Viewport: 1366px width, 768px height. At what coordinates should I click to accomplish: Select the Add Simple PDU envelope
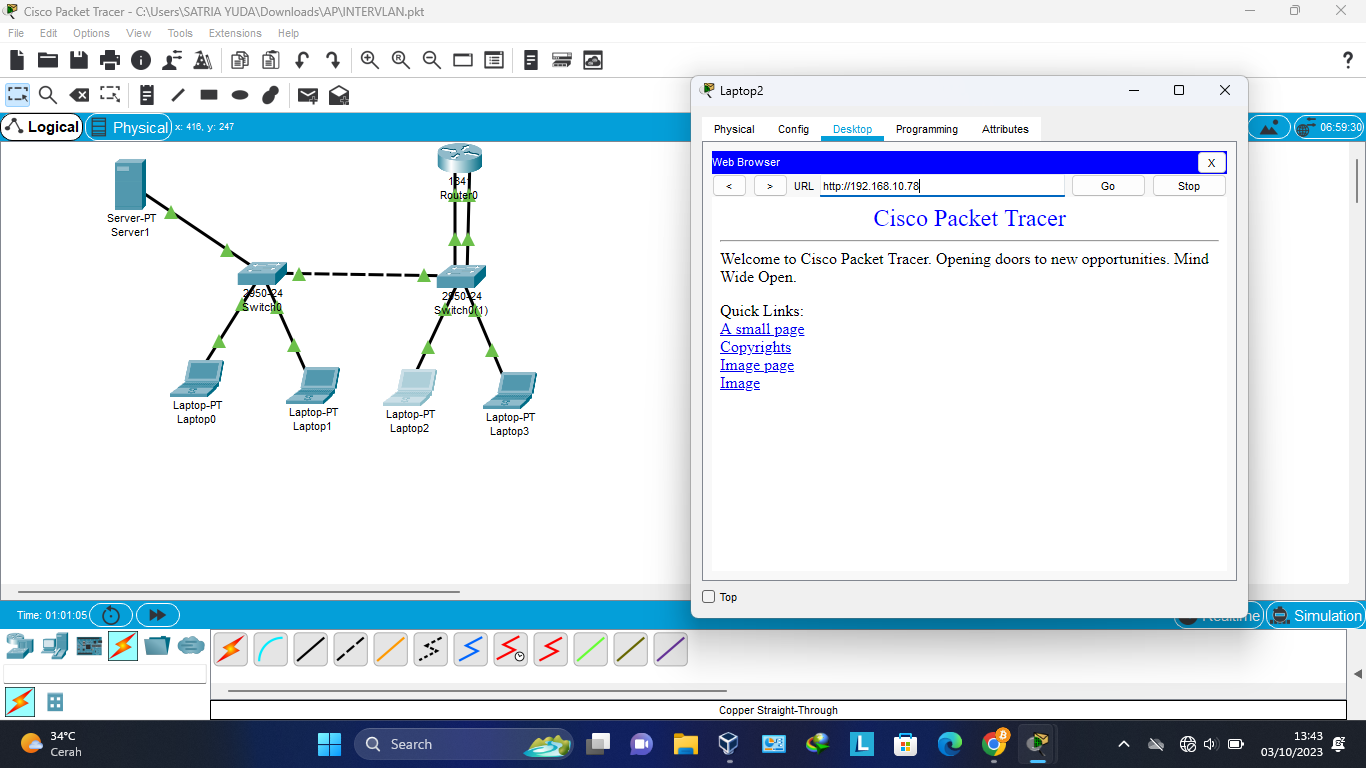point(308,95)
